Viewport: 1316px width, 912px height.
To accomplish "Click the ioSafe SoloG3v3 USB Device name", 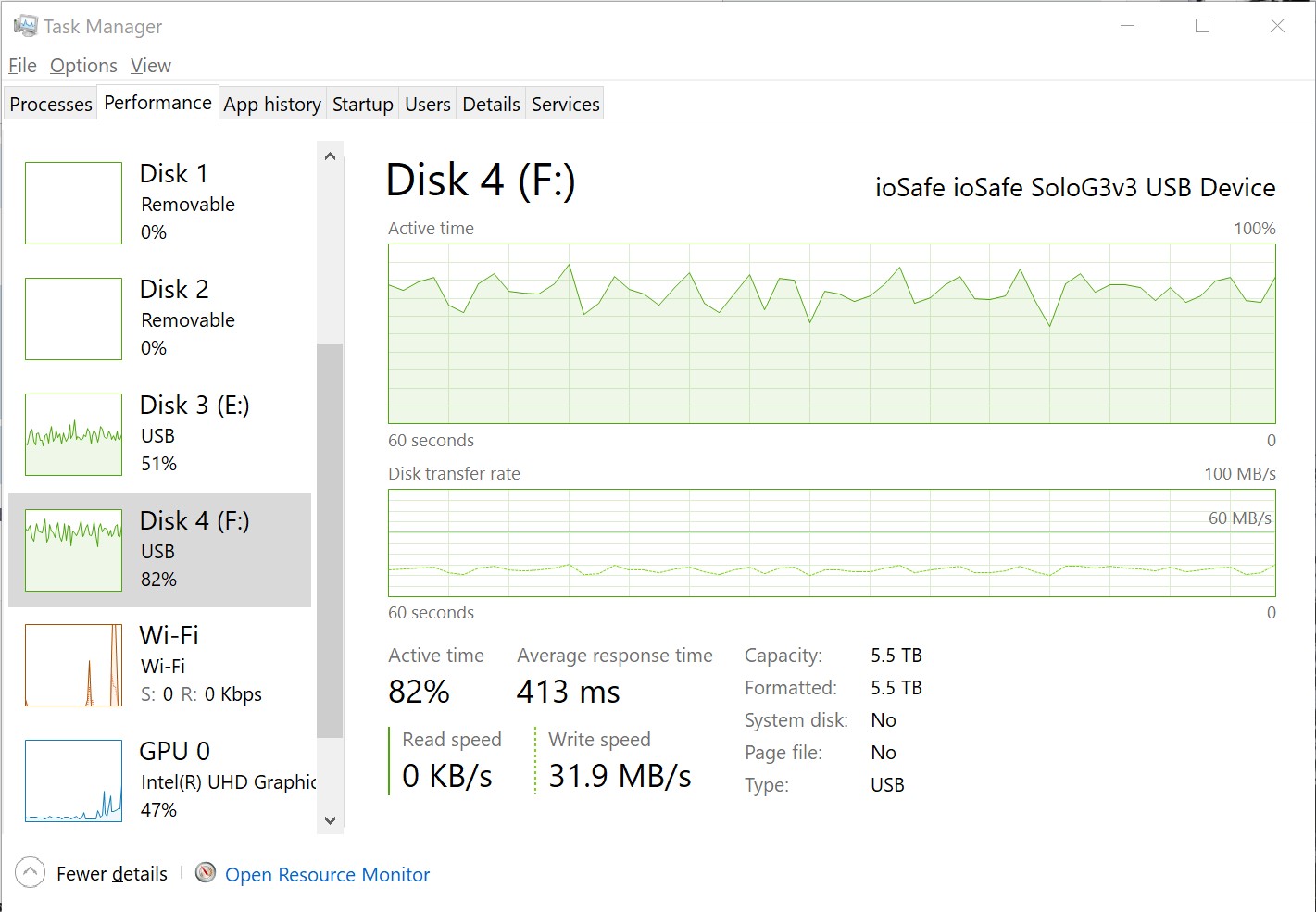I will (1075, 188).
